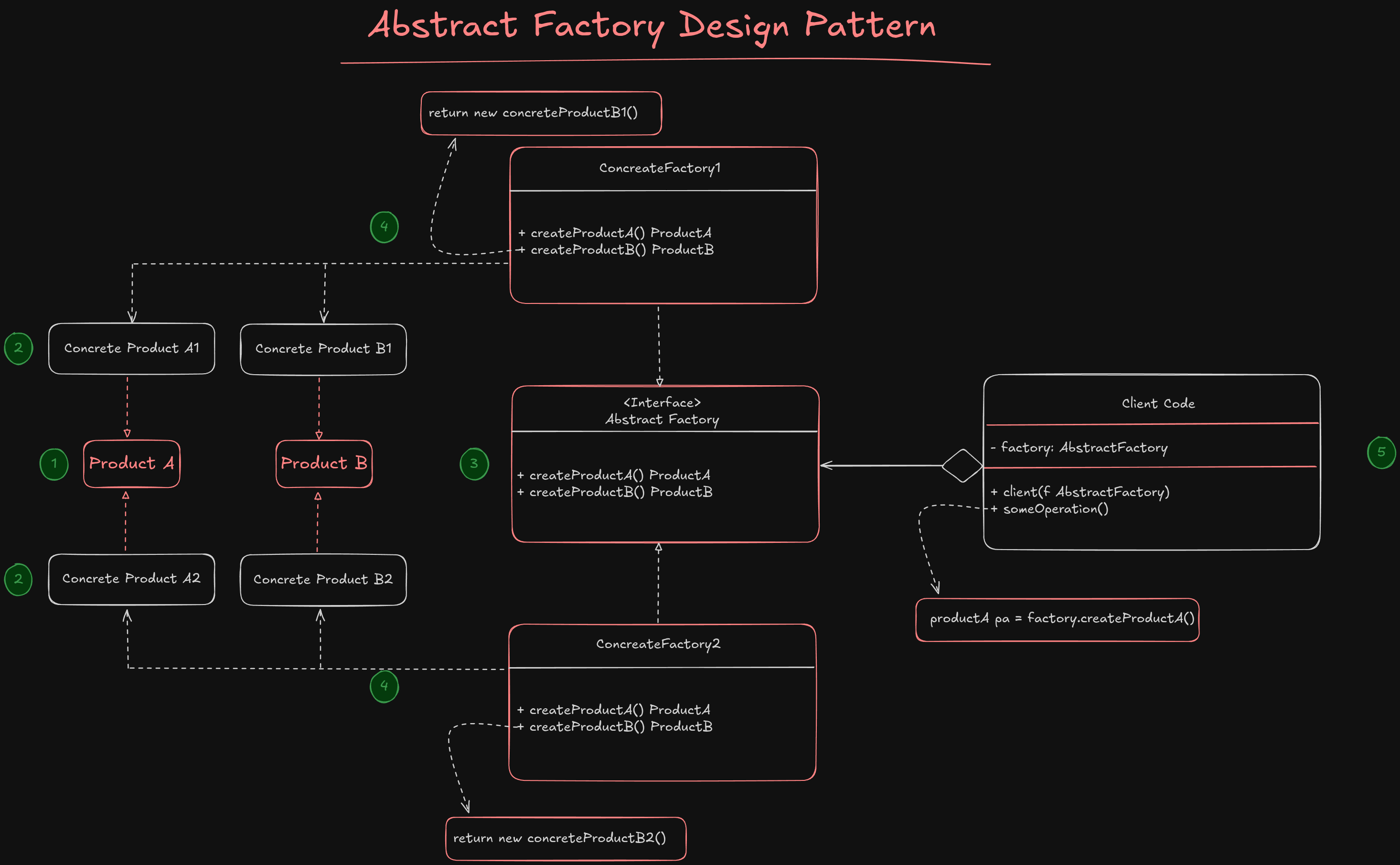Select the 'return new concreteProductB1()' note box

click(541, 113)
